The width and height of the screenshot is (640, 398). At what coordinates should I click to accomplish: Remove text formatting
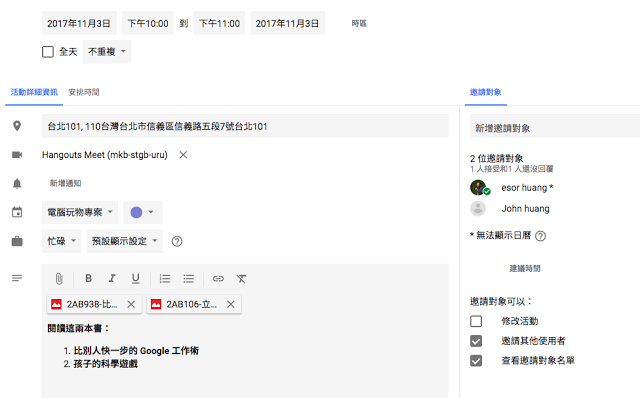coord(242,279)
